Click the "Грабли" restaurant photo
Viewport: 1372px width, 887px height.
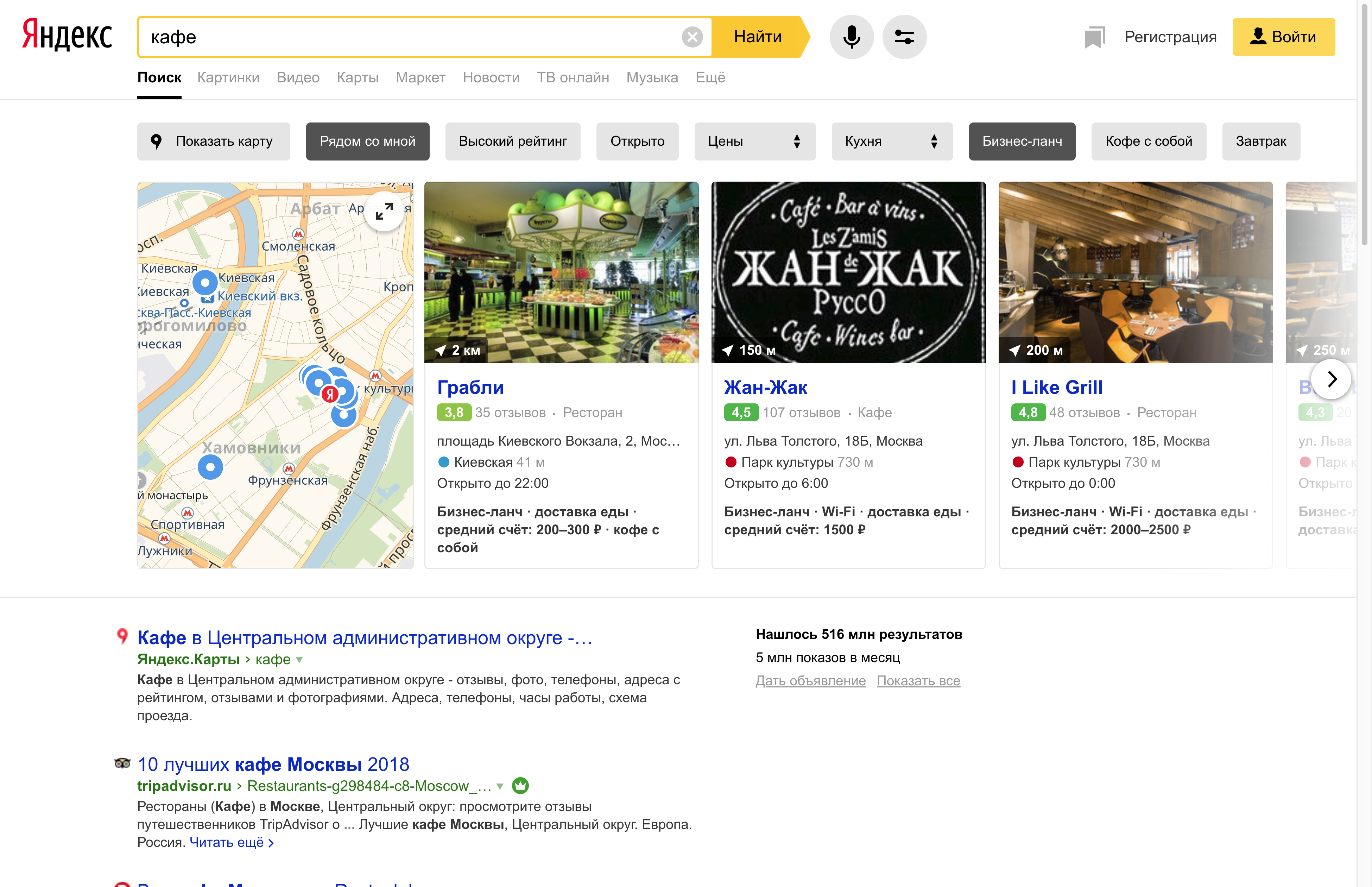tap(561, 272)
